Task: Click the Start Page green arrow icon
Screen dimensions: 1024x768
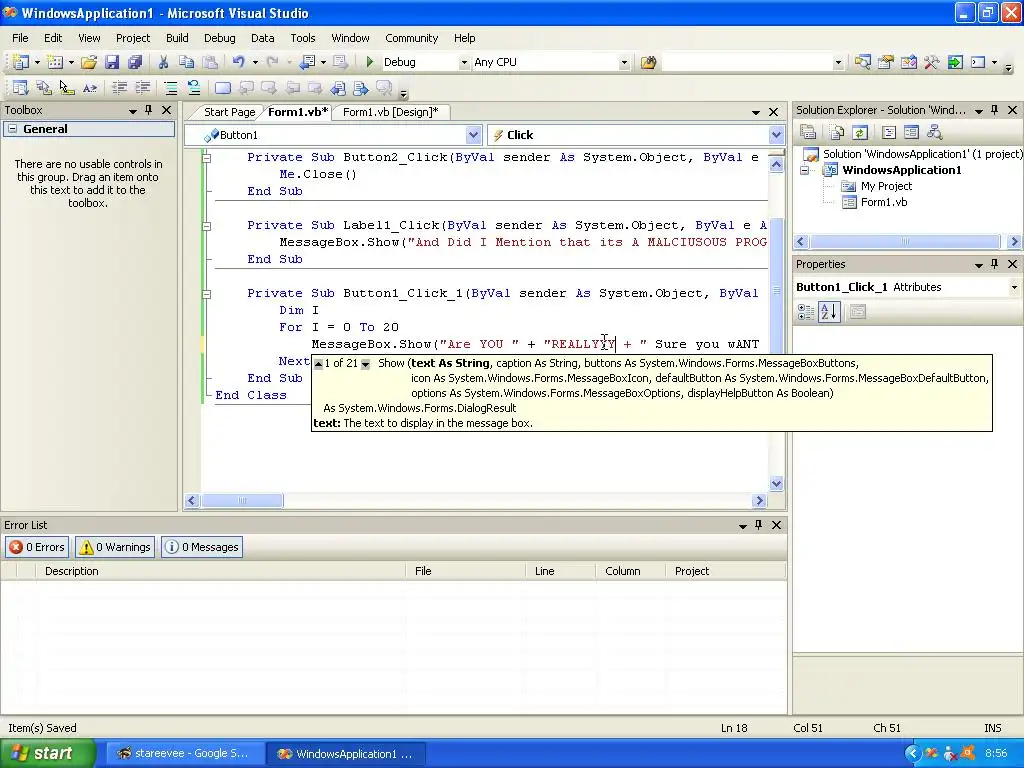Action: pyautogui.click(x=955, y=62)
